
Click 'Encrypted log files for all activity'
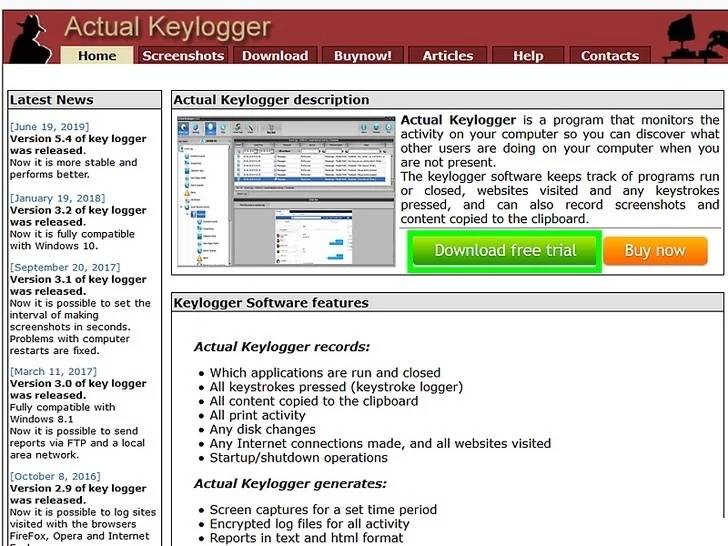tap(310, 524)
